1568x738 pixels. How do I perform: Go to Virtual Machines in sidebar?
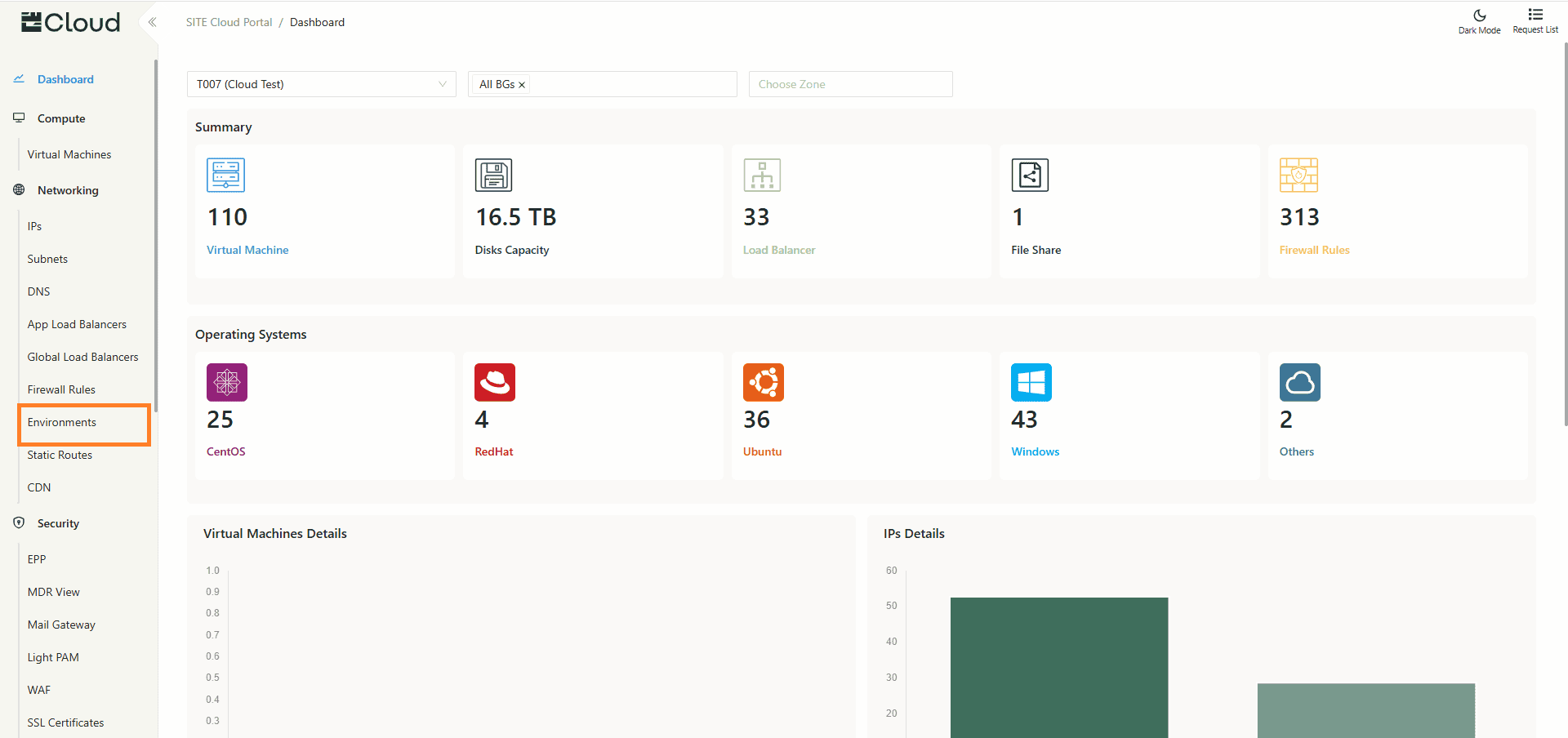pos(69,154)
